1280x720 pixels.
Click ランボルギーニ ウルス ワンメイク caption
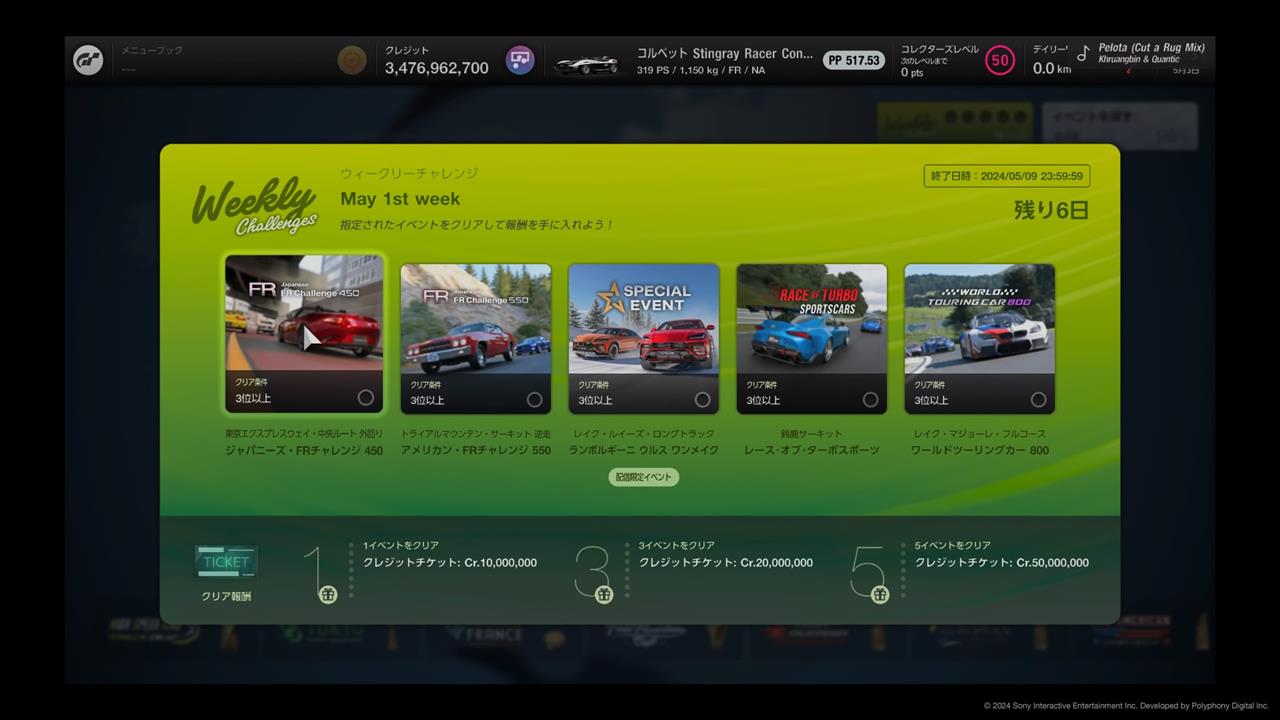pyautogui.click(x=644, y=451)
